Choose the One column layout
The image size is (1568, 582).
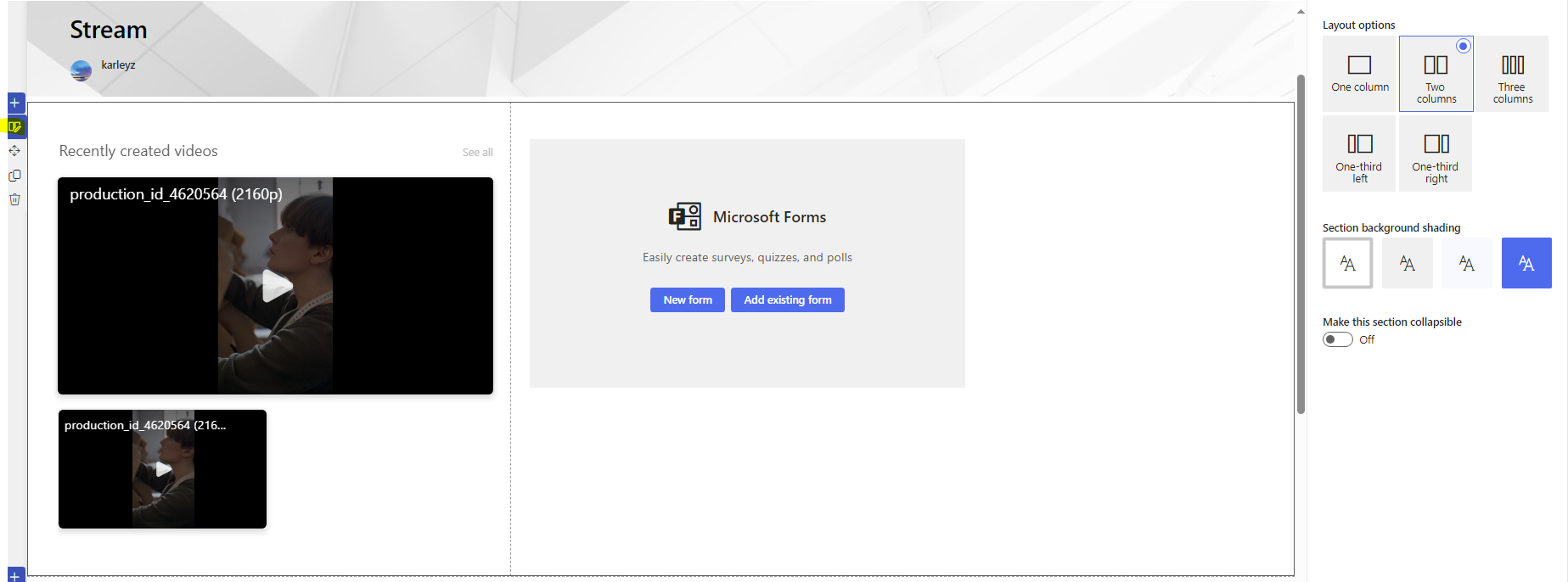(x=1360, y=73)
